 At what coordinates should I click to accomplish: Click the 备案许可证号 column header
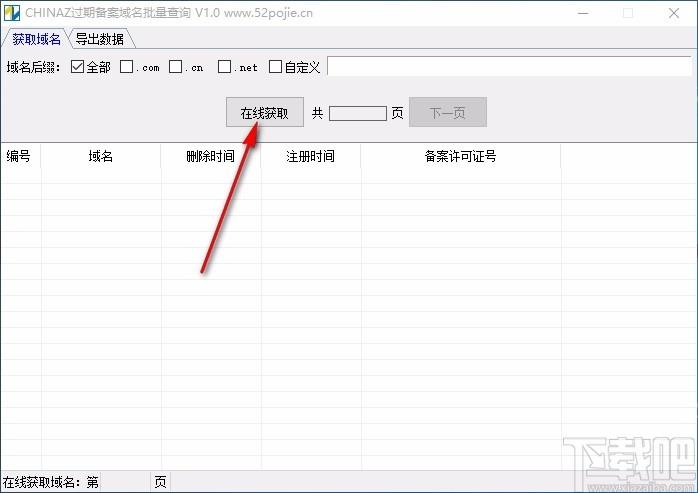[x=461, y=156]
